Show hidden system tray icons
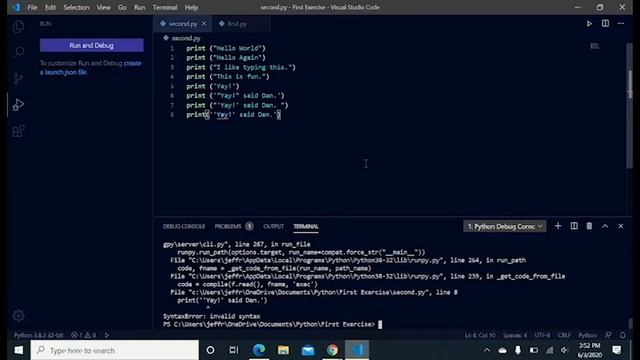The height and width of the screenshot is (360, 640). click(x=487, y=350)
